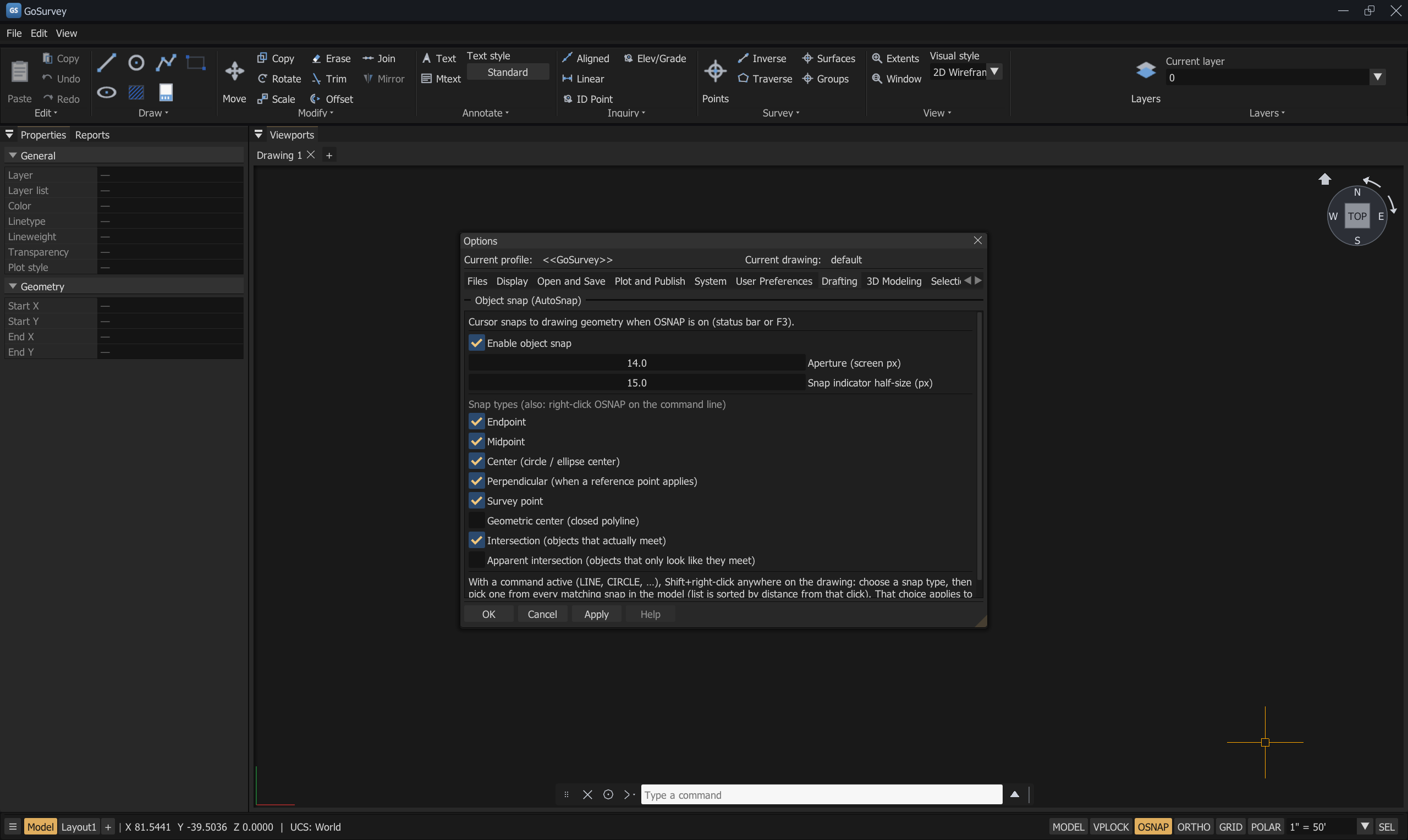Enable Geometric center snap checkbox
Image resolution: width=1408 pixels, height=840 pixels.
pyautogui.click(x=477, y=521)
